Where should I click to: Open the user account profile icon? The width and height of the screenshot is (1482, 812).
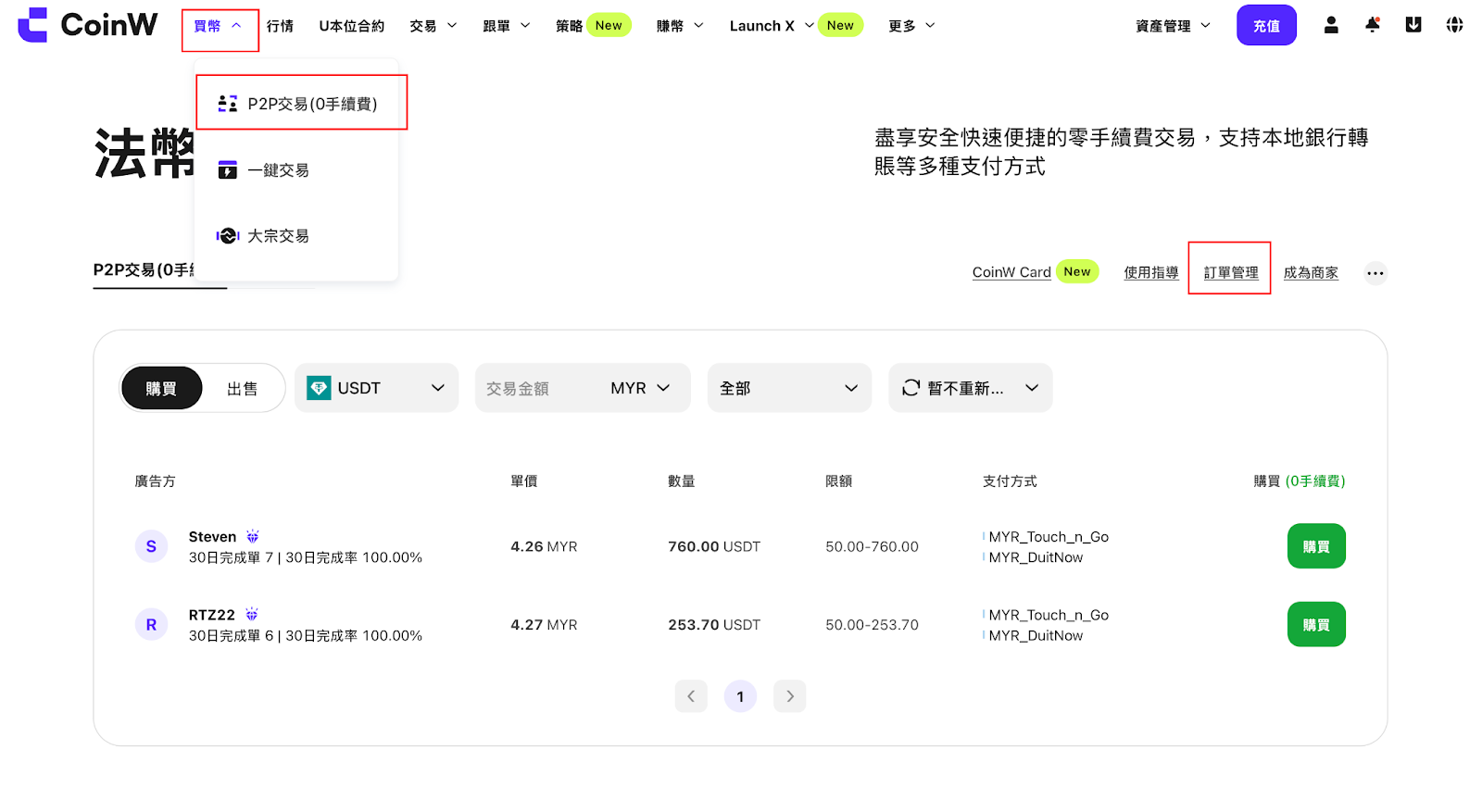point(1331,25)
